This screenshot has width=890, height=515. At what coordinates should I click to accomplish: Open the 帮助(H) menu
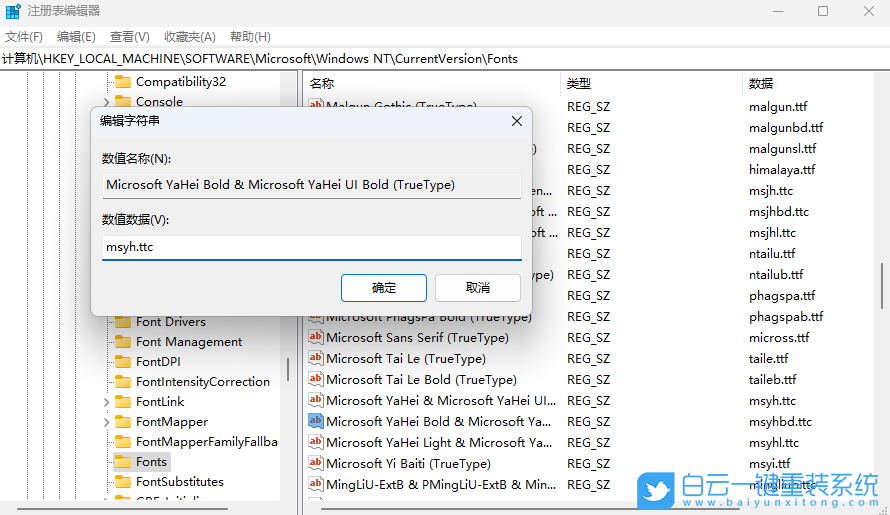[250, 37]
